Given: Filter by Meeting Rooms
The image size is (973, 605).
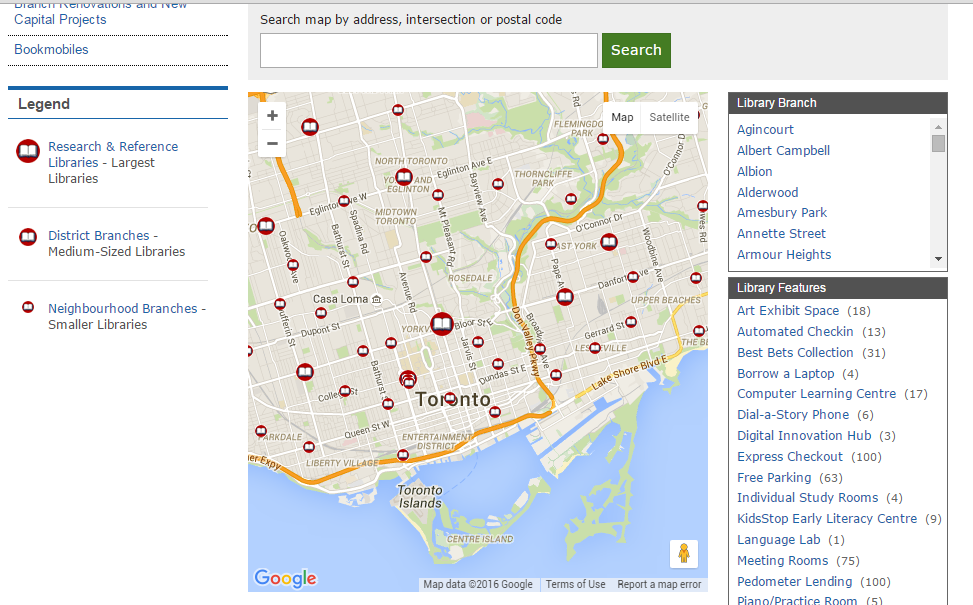Looking at the screenshot, I should point(782,561).
